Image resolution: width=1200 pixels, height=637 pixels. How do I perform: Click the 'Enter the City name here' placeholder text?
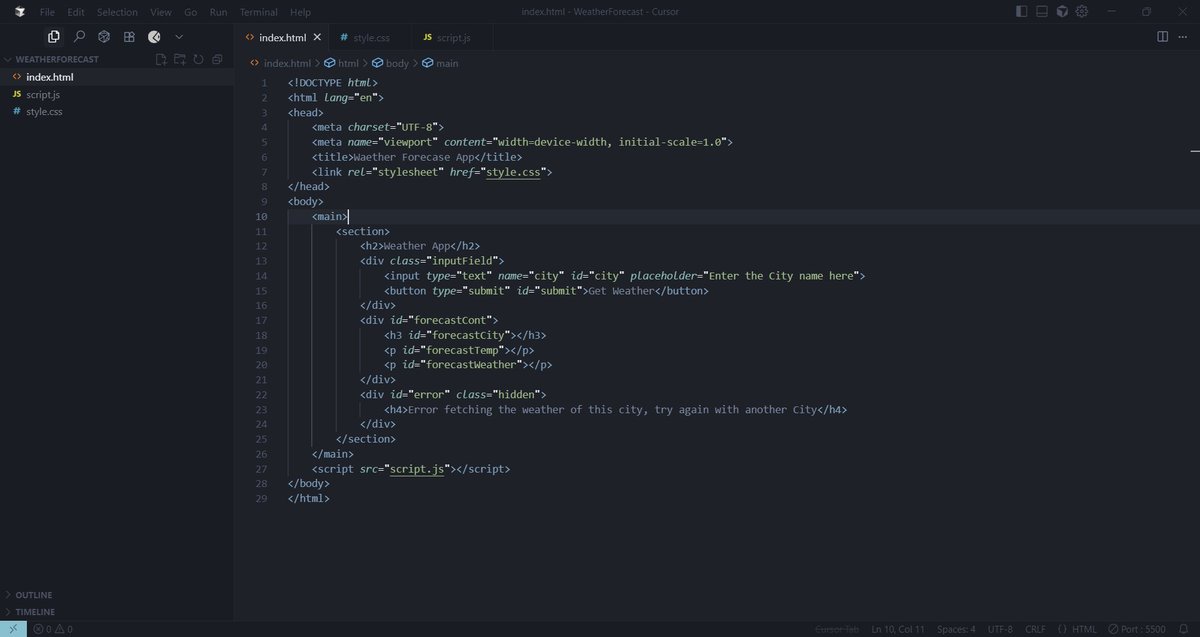[781, 276]
